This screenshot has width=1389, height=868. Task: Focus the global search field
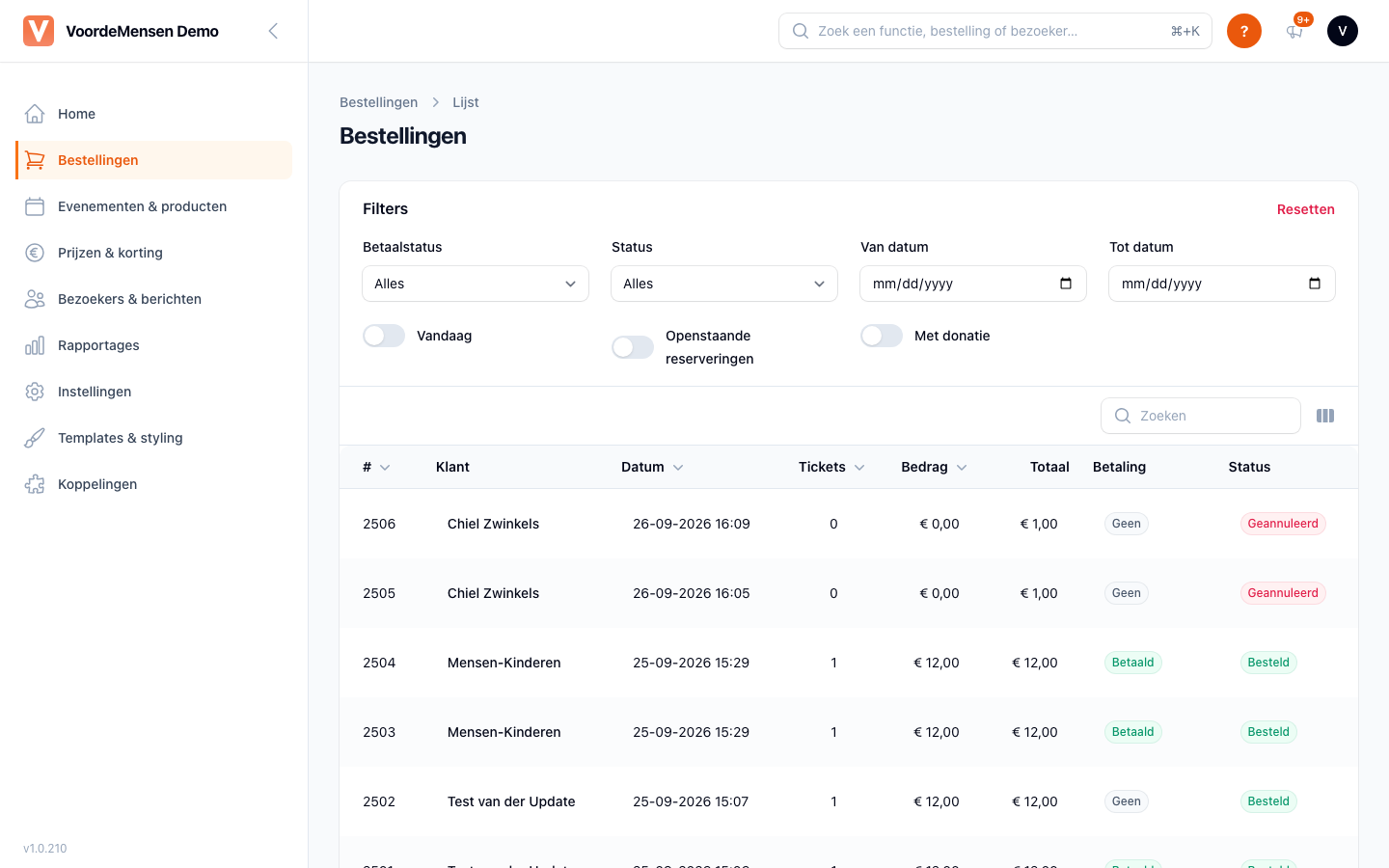(995, 31)
